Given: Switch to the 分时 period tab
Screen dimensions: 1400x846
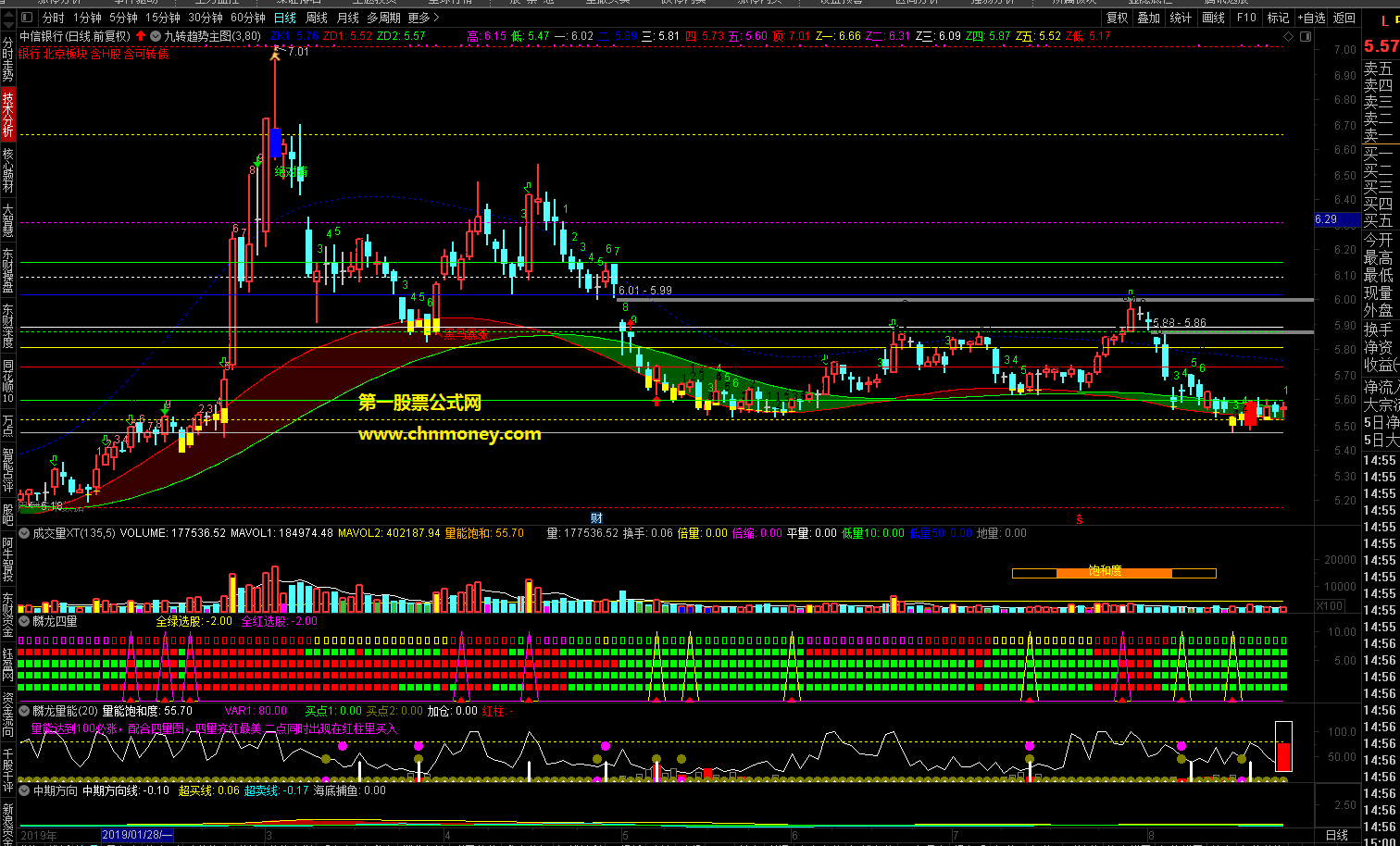Looking at the screenshot, I should coord(54,18).
